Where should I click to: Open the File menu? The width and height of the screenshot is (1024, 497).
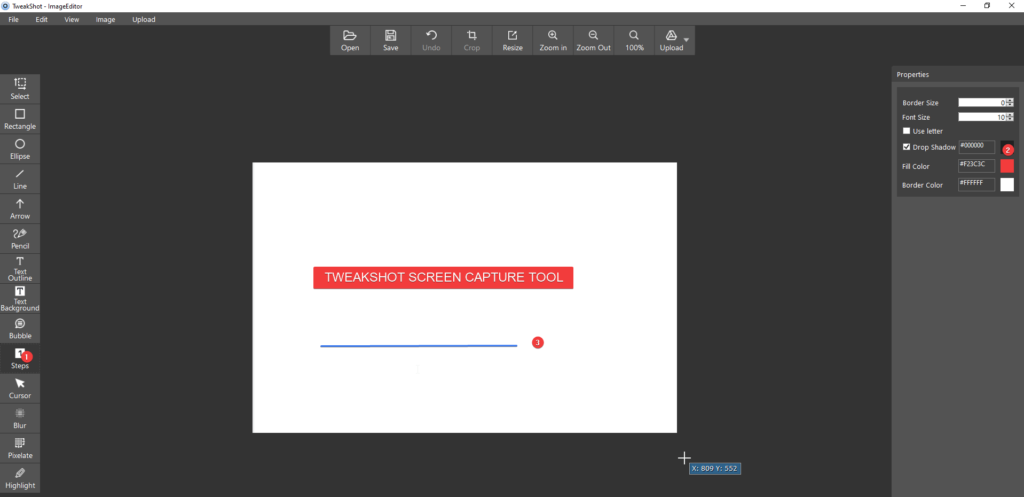(x=13, y=20)
